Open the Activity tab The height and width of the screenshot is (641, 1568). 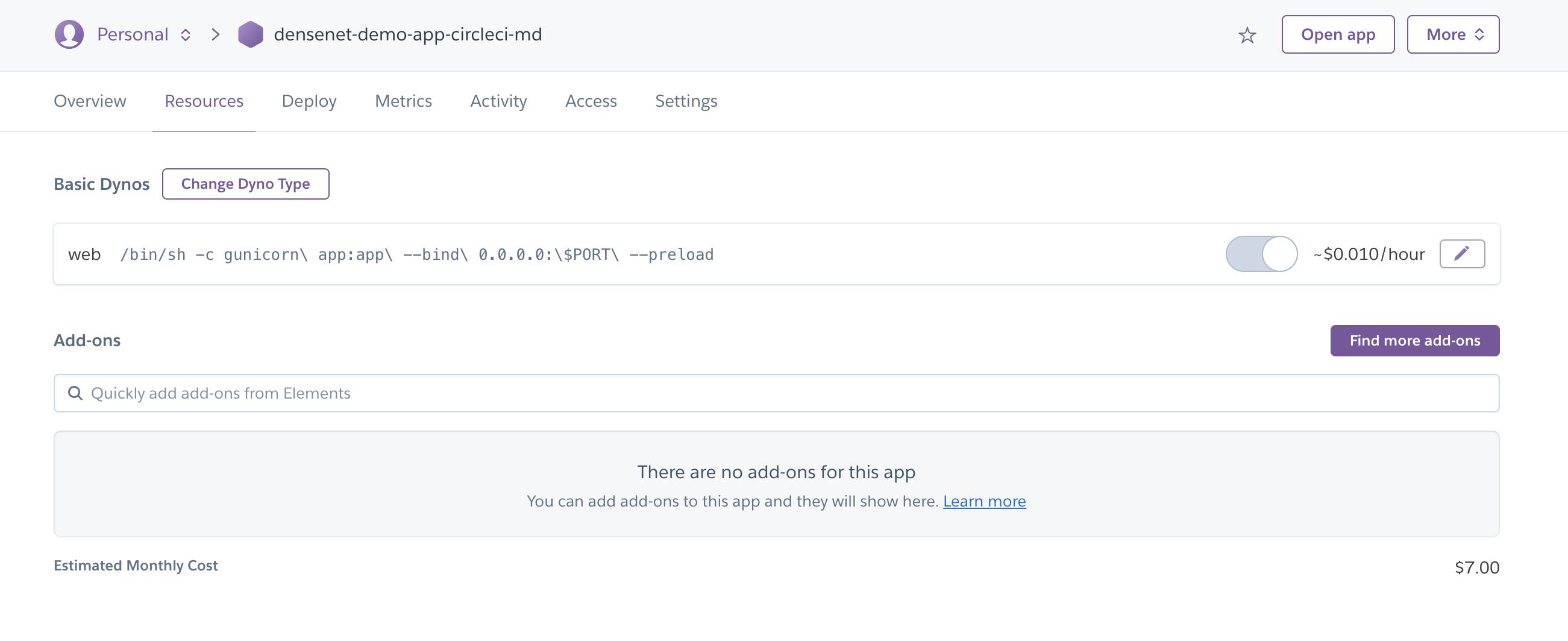[498, 101]
